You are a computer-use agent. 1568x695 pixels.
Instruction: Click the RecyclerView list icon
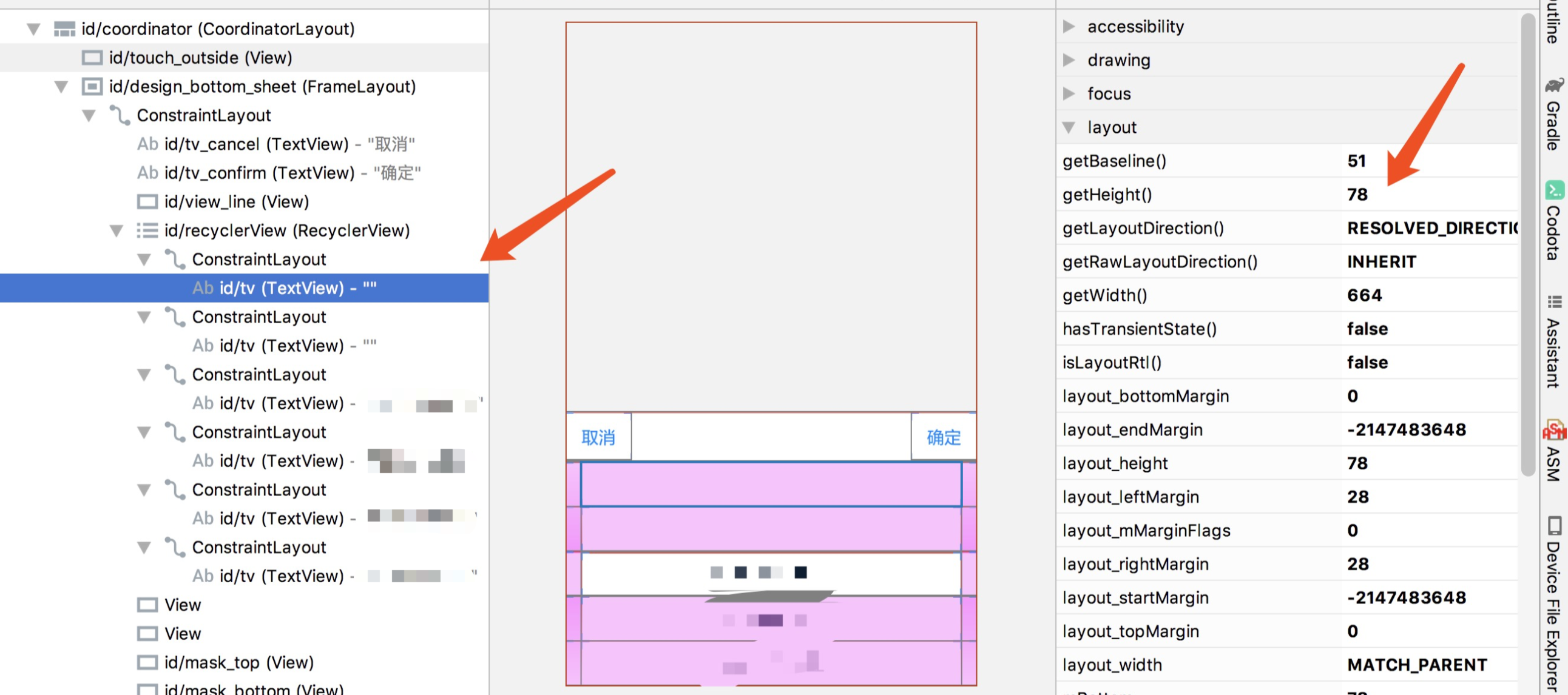click(147, 230)
